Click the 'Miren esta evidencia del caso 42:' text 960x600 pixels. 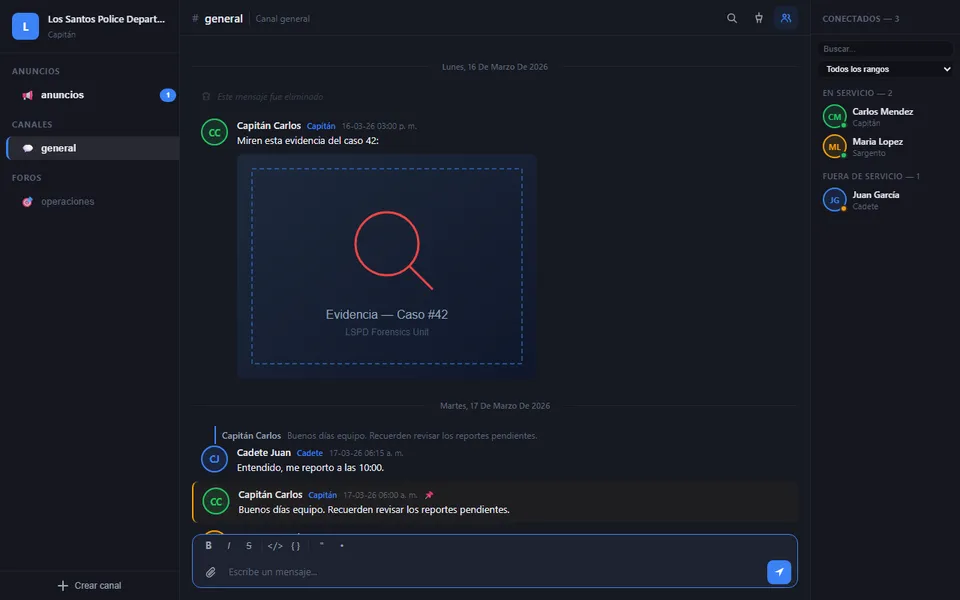coord(307,141)
